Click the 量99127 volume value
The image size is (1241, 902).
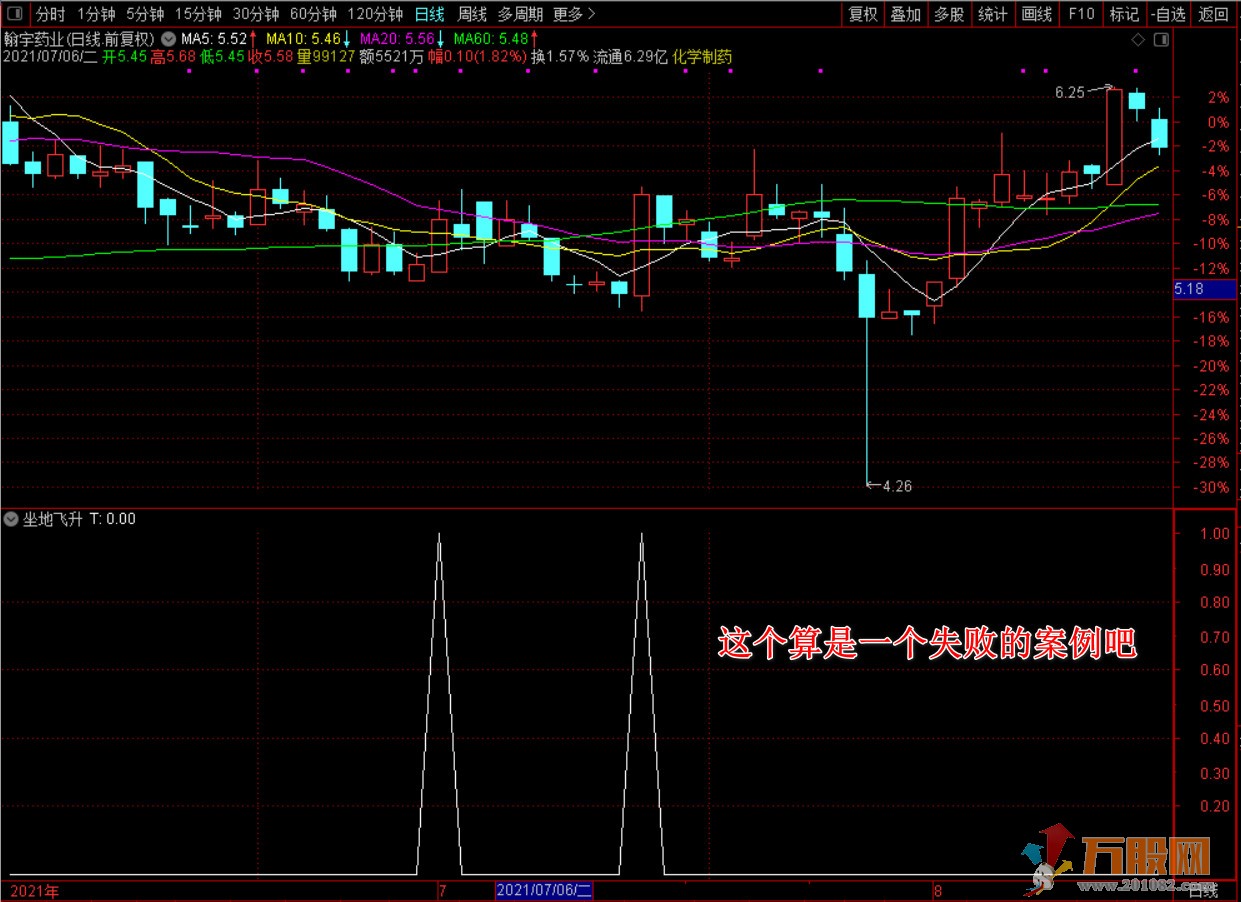326,57
